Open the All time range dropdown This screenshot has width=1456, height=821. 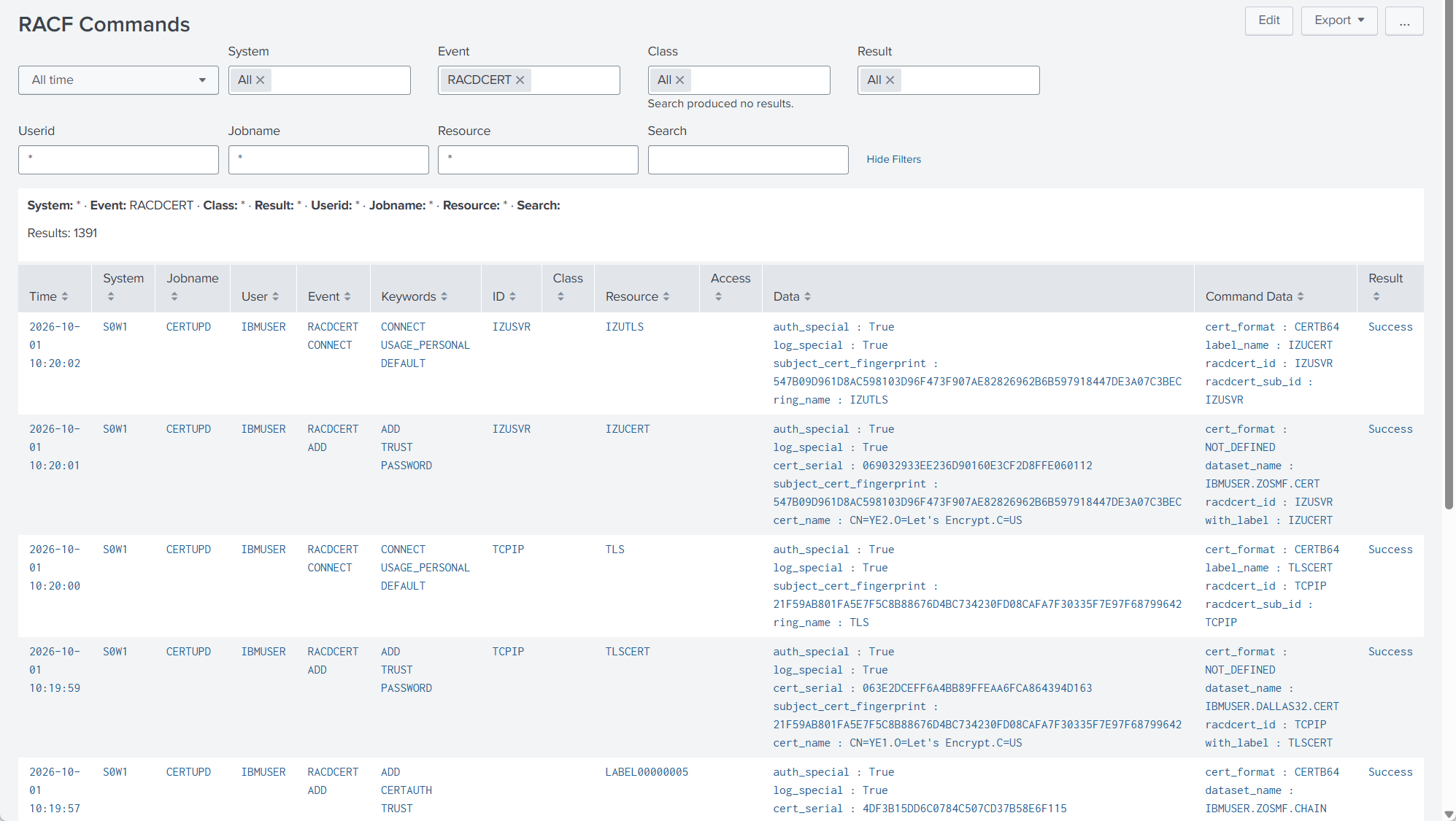118,80
